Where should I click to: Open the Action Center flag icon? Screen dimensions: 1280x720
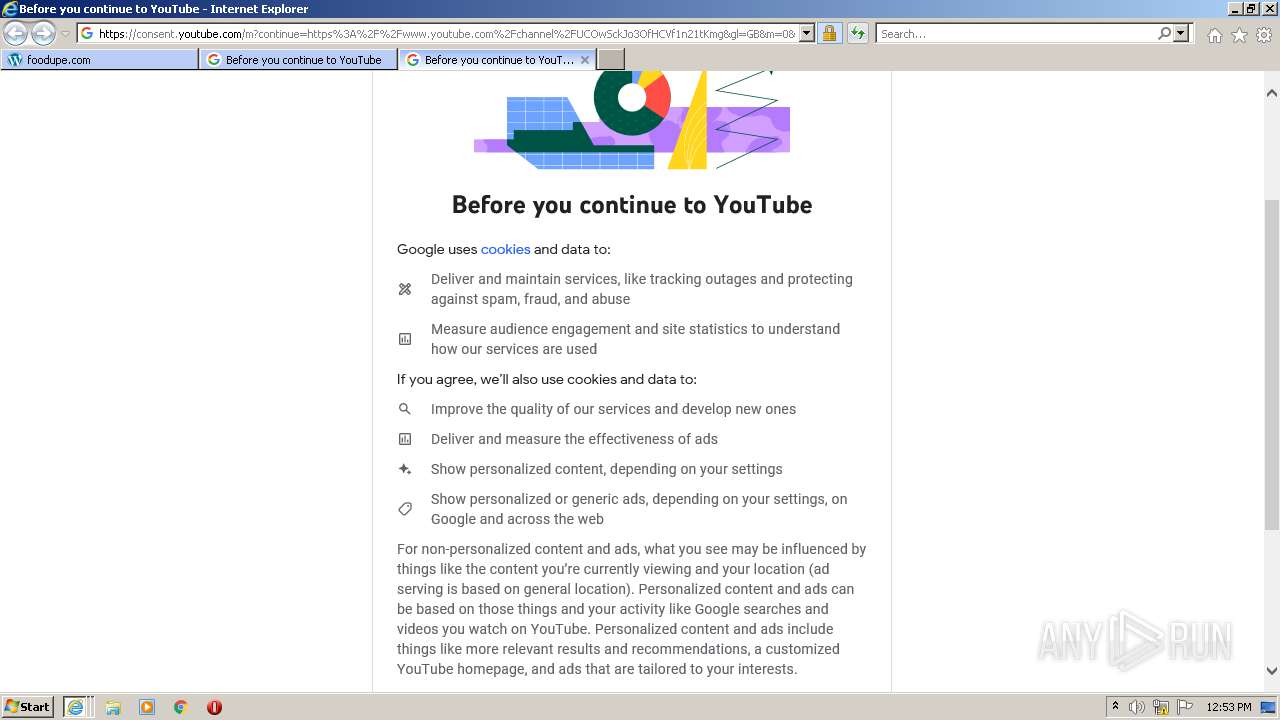[1185, 707]
